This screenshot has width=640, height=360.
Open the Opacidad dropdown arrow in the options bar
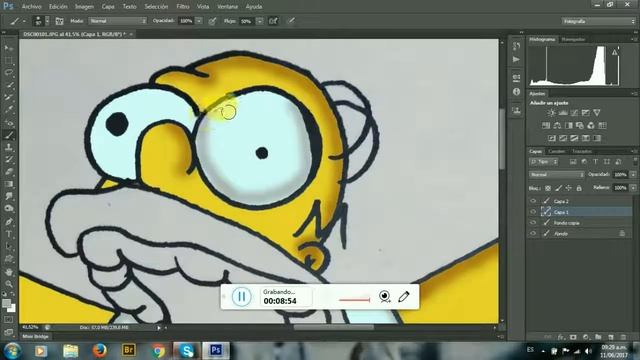[199, 21]
